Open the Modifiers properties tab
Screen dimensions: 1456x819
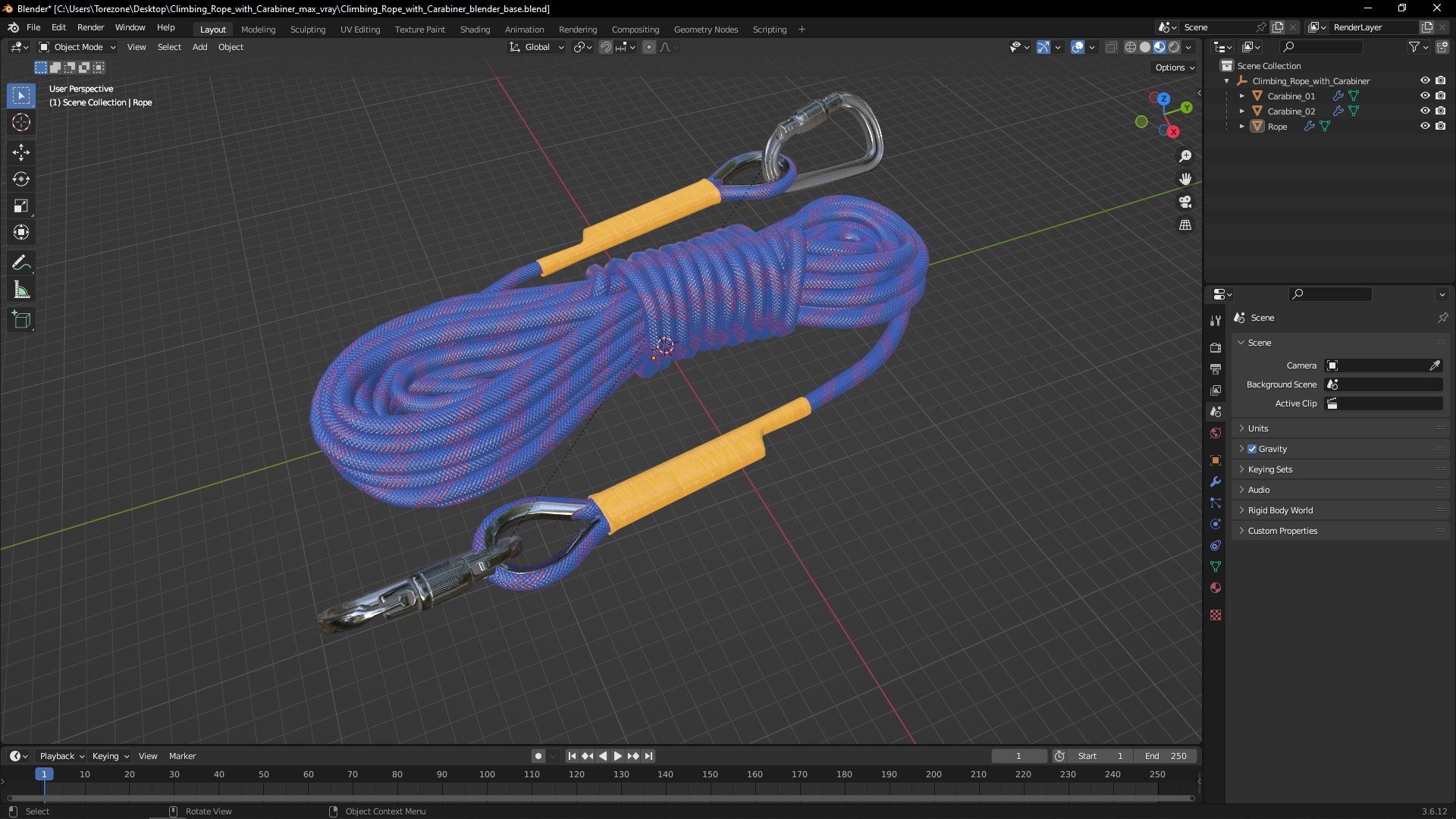(x=1216, y=482)
